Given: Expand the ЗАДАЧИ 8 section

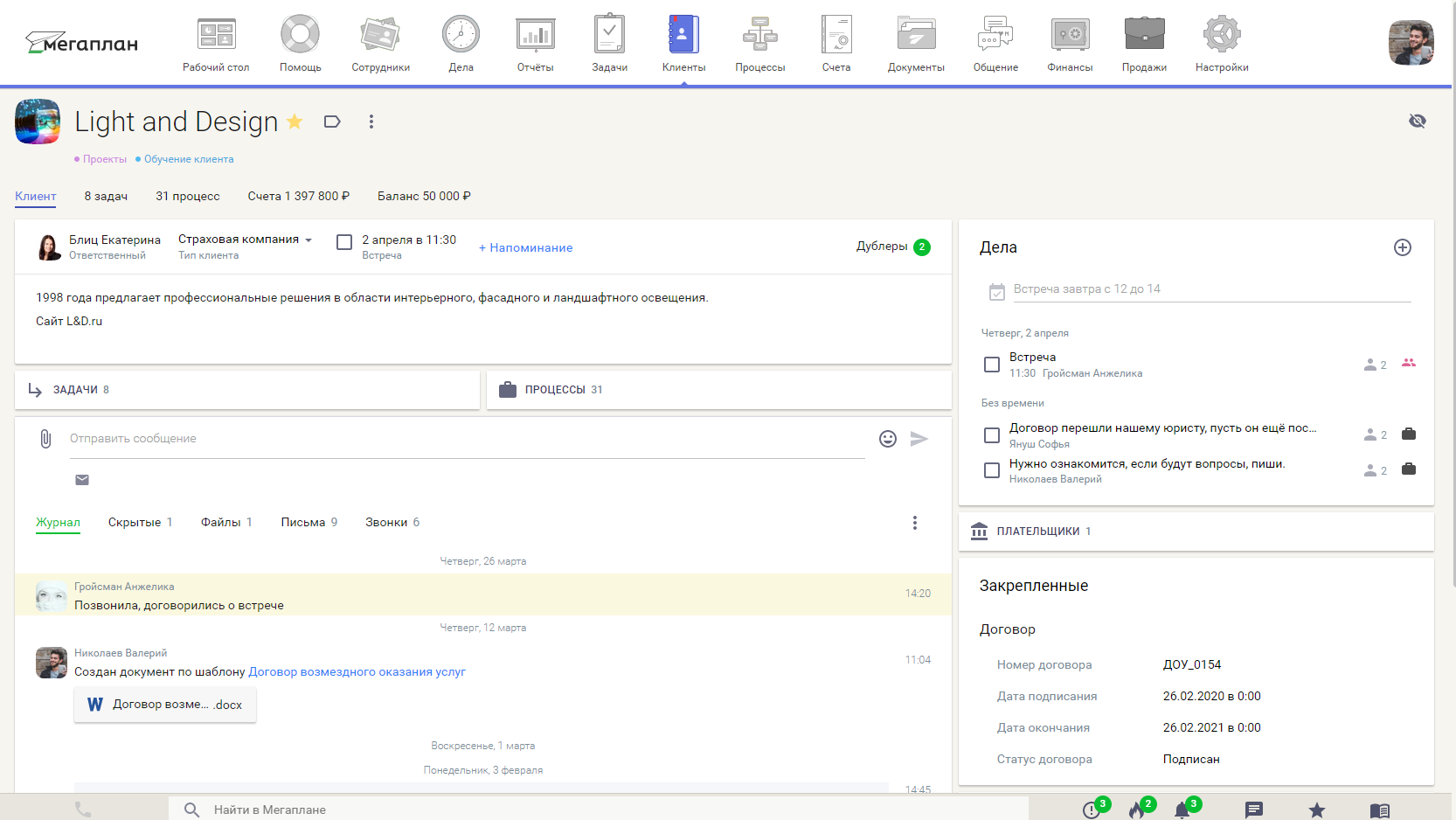Looking at the screenshot, I should (x=247, y=390).
